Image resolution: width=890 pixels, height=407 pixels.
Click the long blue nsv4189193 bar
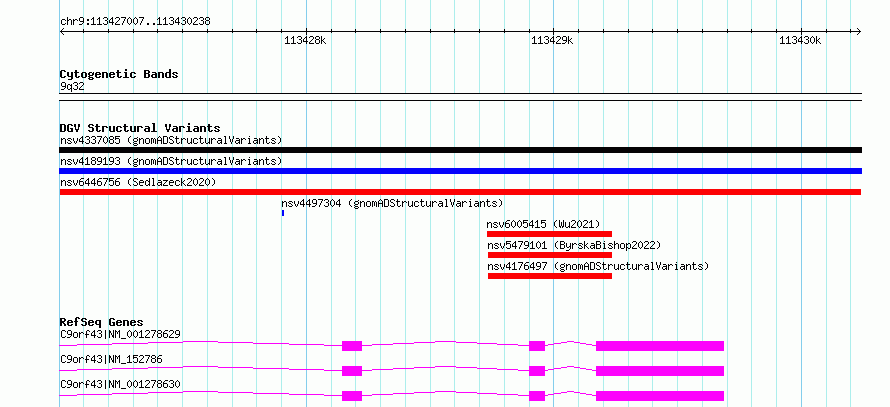click(460, 171)
